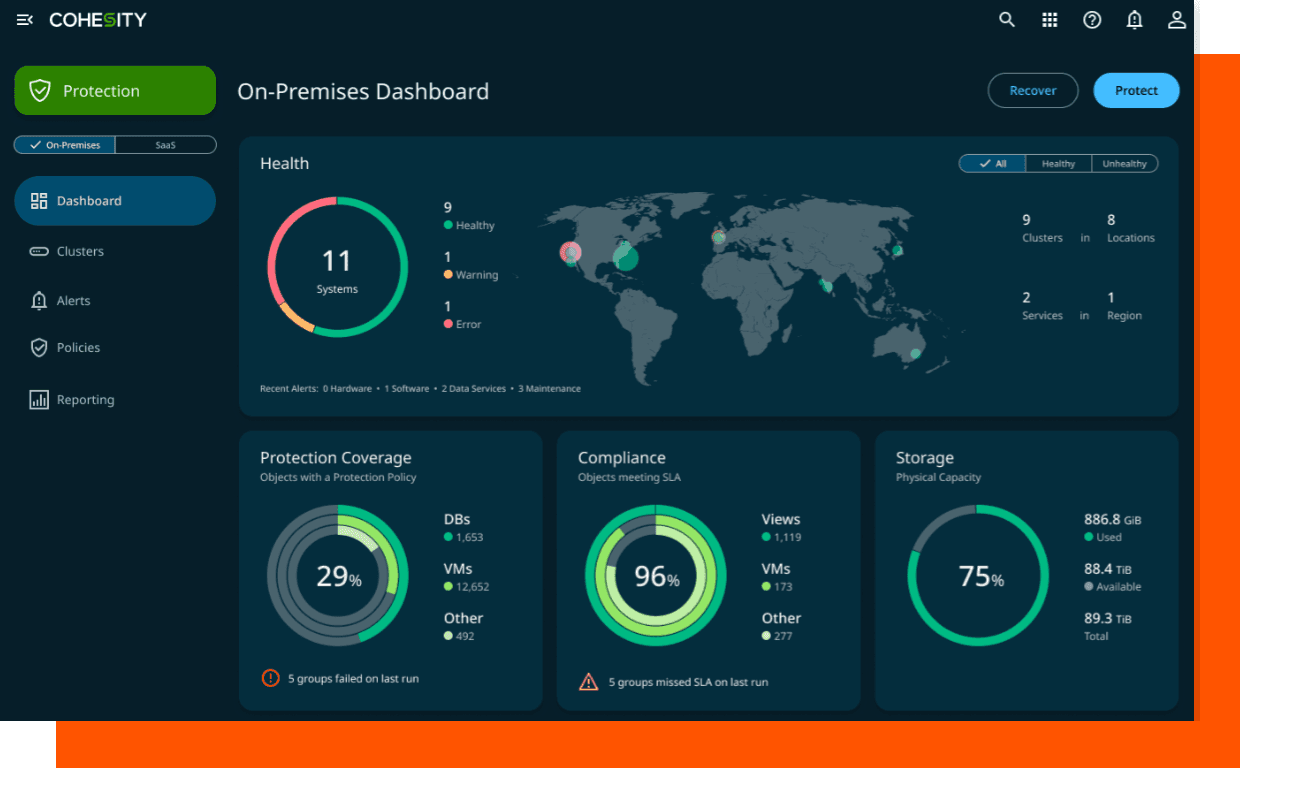
Task: Select the red error marker on the map
Action: pos(570,252)
